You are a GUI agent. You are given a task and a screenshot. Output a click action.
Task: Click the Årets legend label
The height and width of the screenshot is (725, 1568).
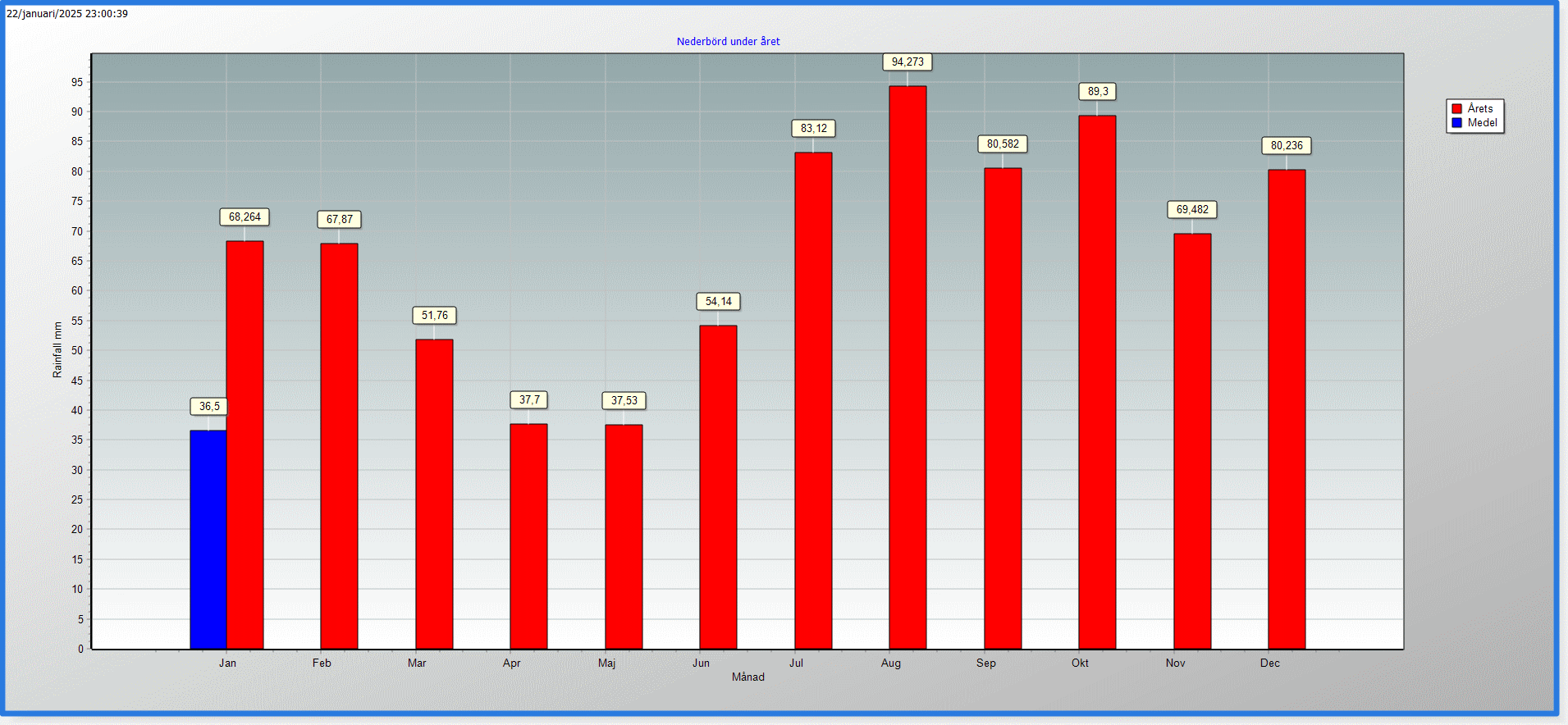1480,108
